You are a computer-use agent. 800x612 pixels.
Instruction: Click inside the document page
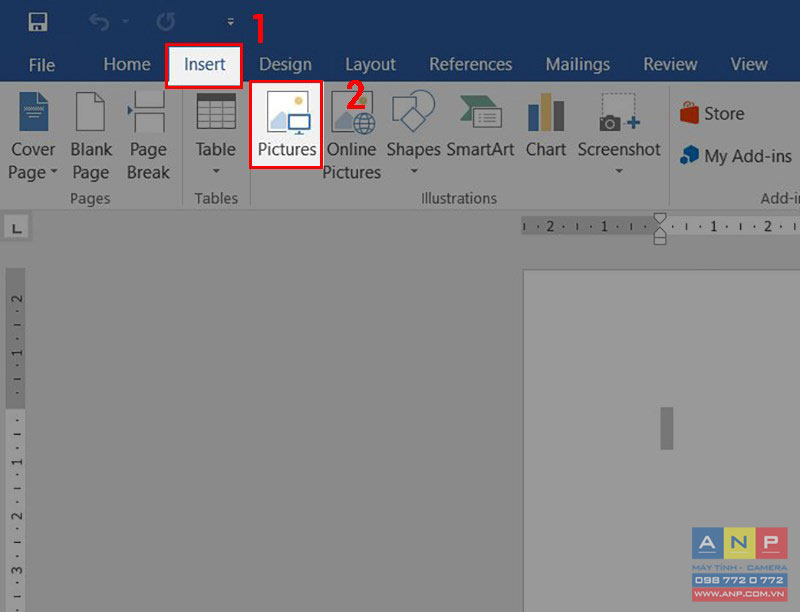pyautogui.click(x=661, y=441)
